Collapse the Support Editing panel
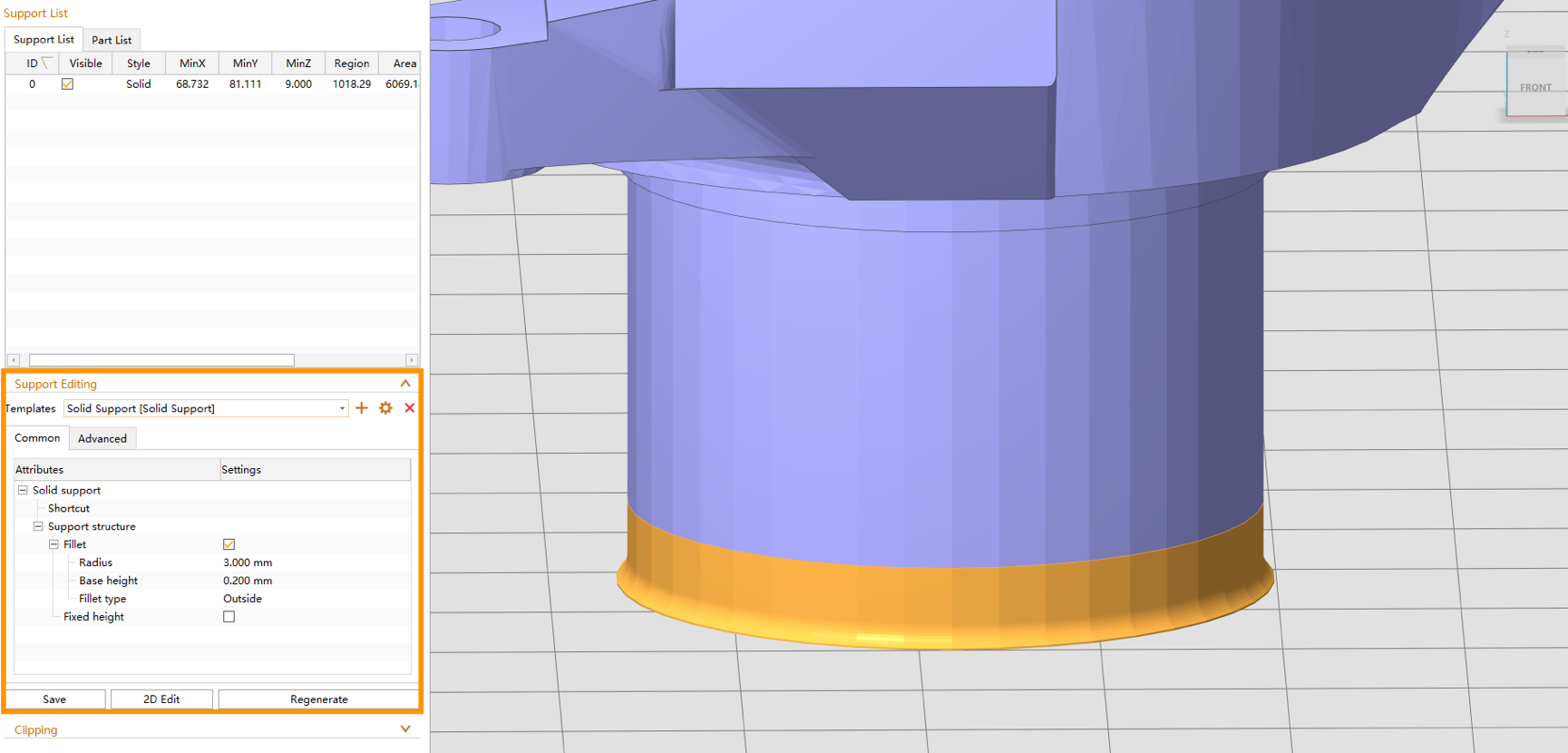Image resolution: width=1568 pixels, height=753 pixels. (x=405, y=384)
